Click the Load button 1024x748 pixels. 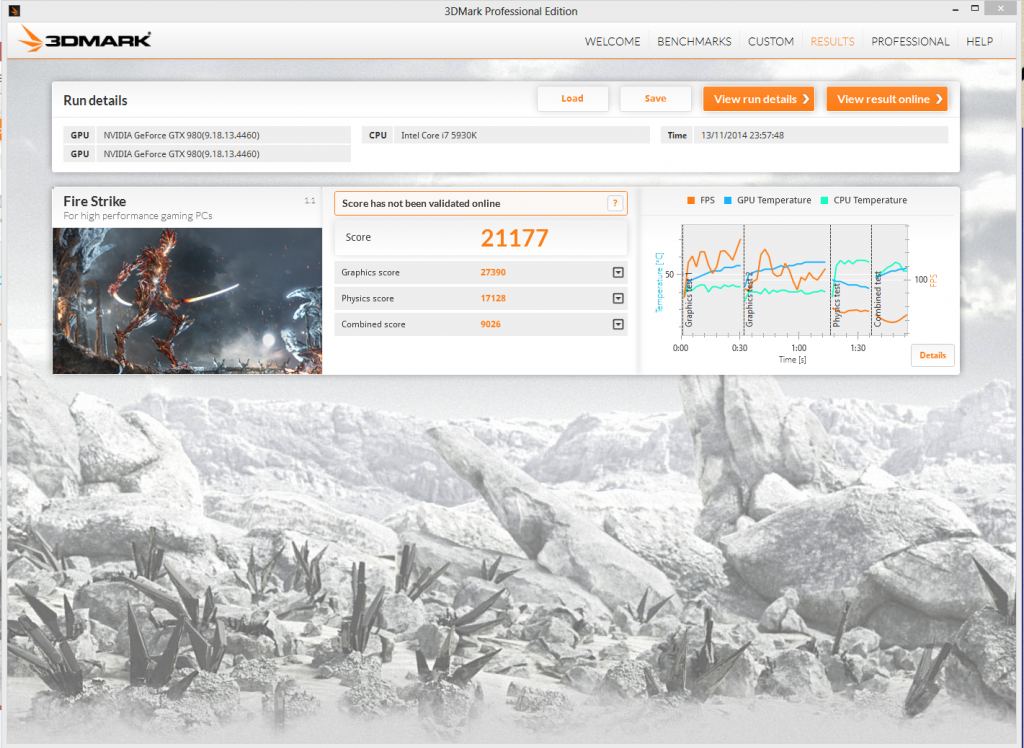(572, 99)
